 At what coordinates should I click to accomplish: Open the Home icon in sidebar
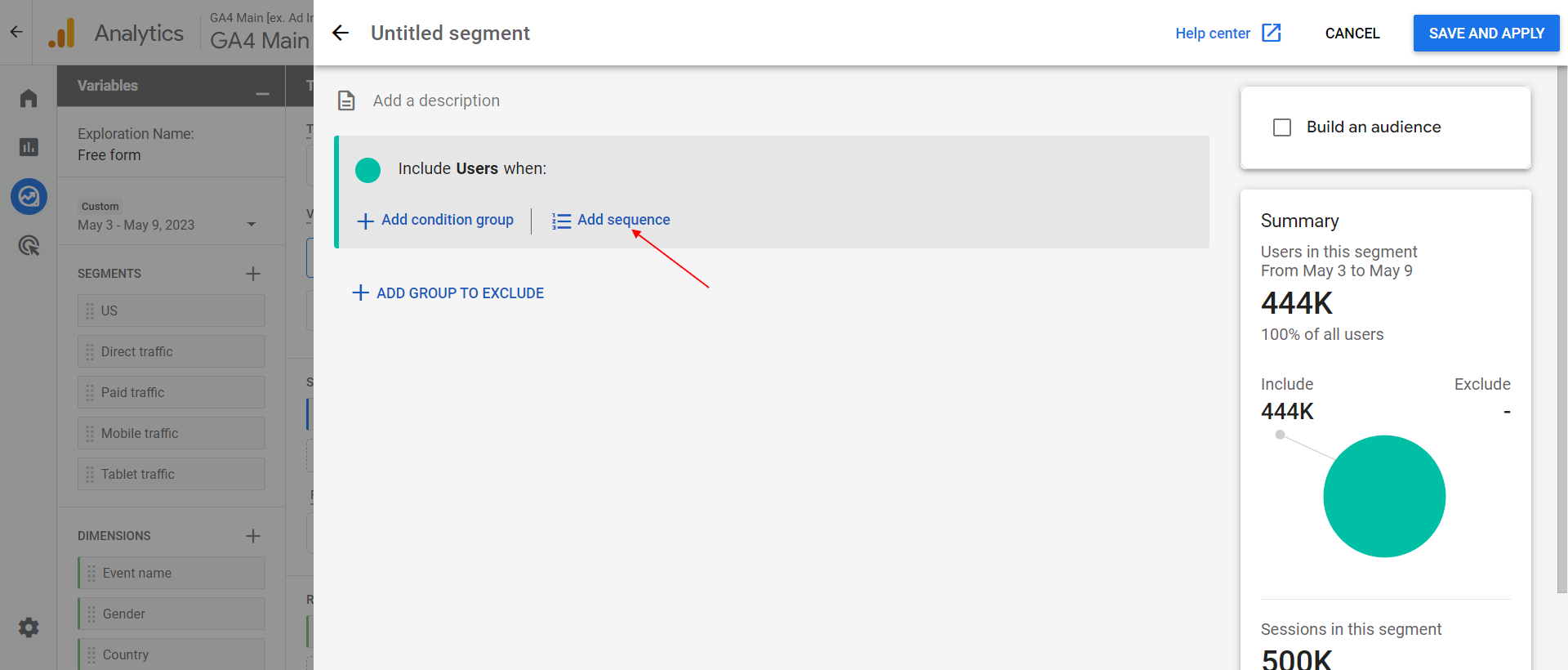pos(29,98)
